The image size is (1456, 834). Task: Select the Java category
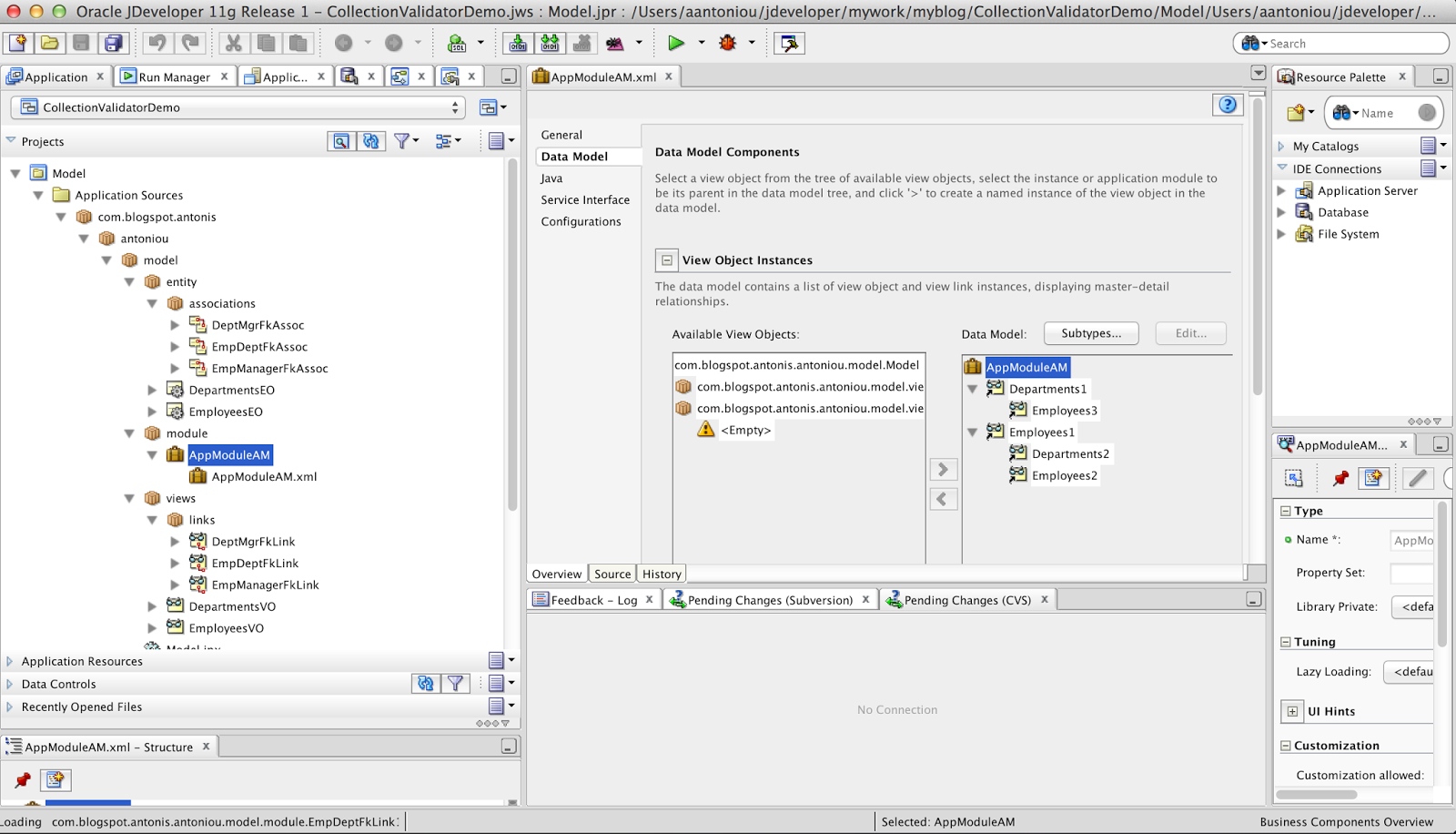tap(551, 178)
